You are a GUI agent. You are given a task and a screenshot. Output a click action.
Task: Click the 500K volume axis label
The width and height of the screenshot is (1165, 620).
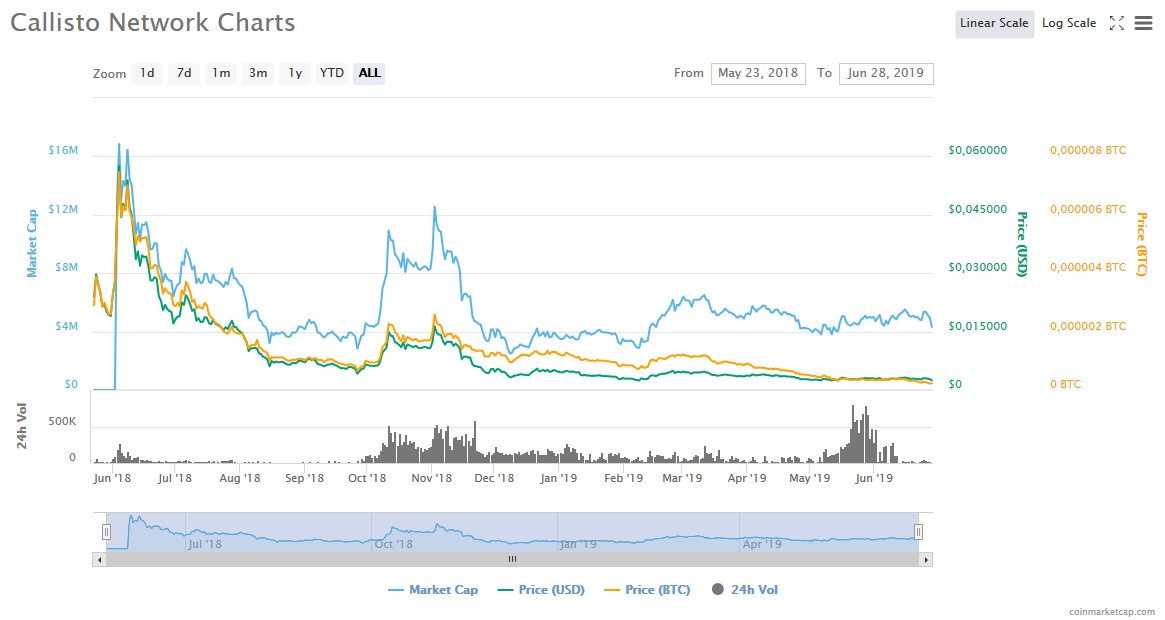[x=62, y=422]
